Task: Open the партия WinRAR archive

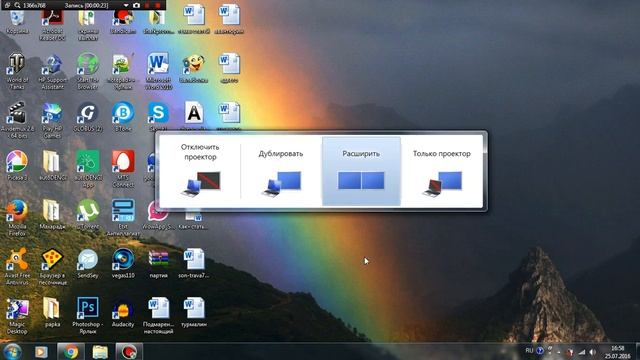Action: (x=158, y=264)
